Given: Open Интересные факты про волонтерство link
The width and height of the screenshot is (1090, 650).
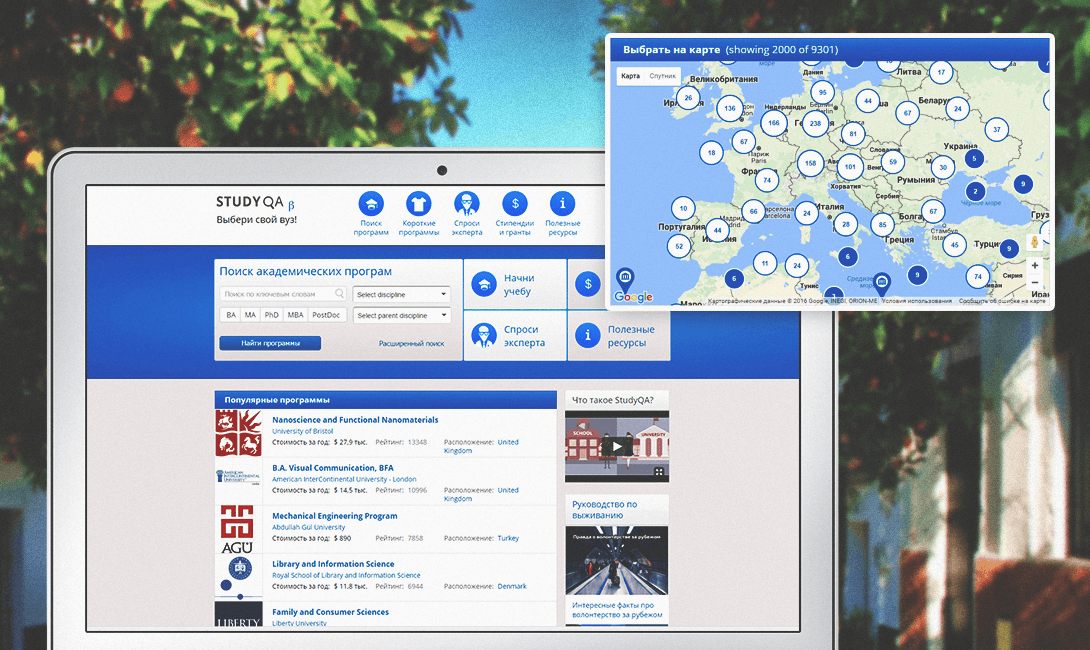Looking at the screenshot, I should click(x=617, y=610).
